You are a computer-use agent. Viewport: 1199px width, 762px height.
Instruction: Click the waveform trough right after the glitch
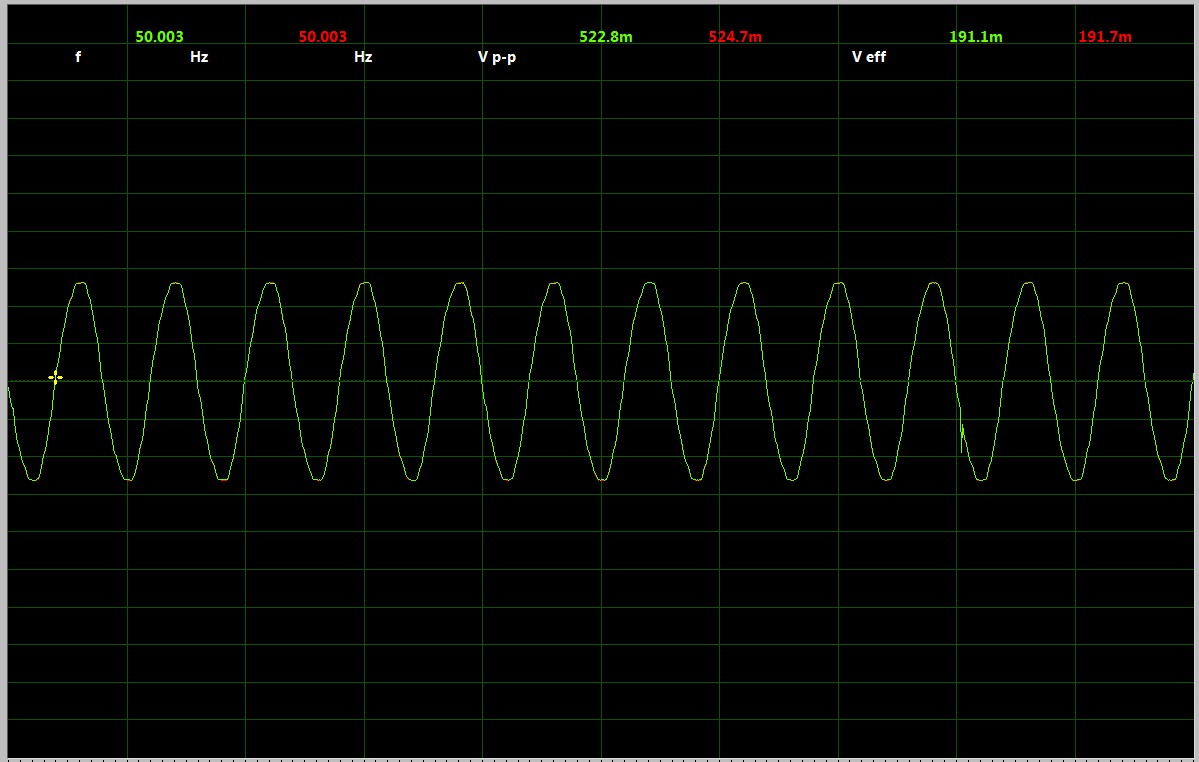pyautogui.click(x=982, y=480)
